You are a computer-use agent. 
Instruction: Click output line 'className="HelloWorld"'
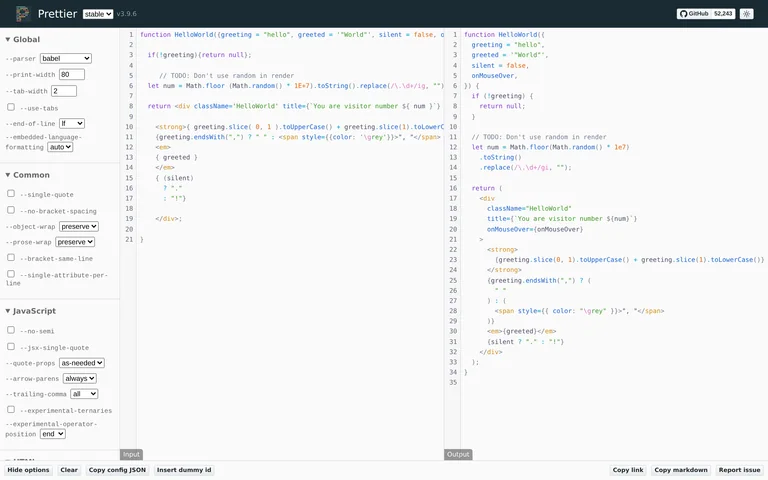click(x=529, y=209)
